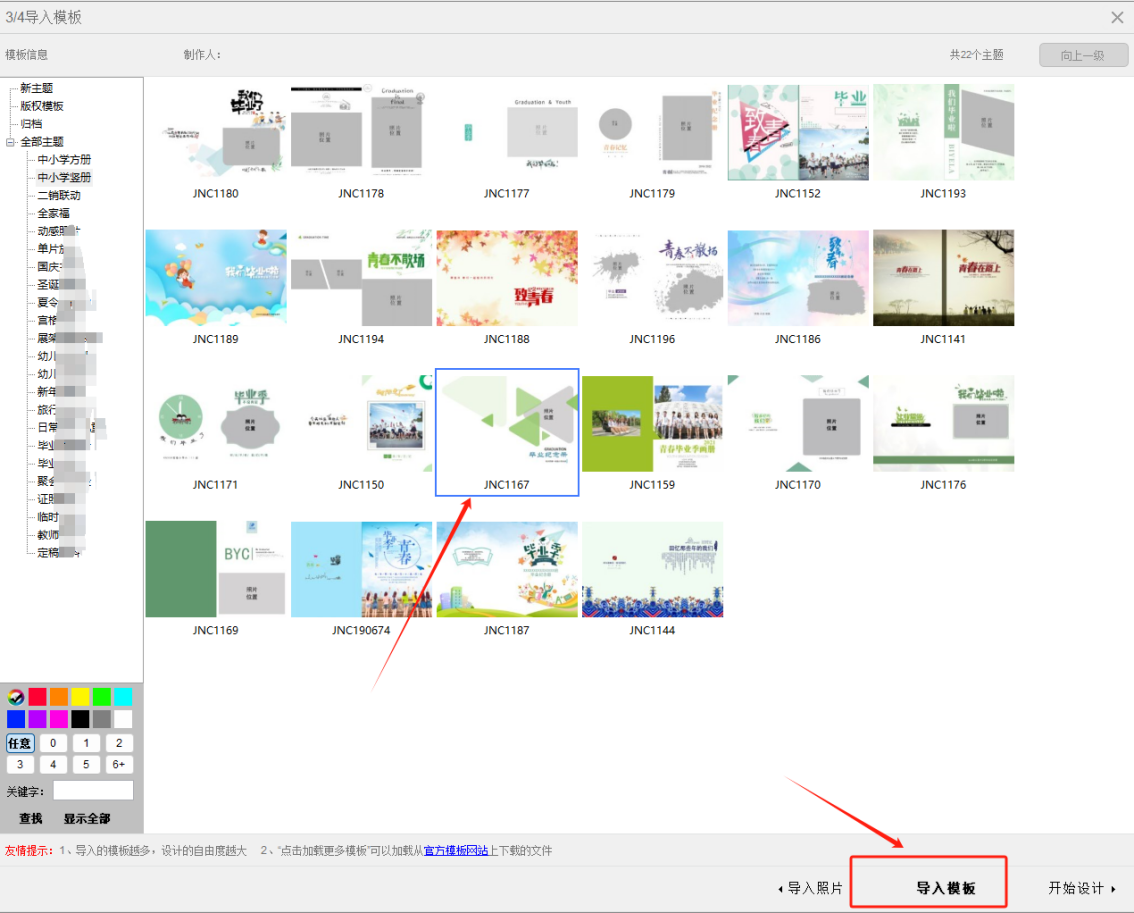Select the 版权模板 tree item

pyautogui.click(x=42, y=106)
